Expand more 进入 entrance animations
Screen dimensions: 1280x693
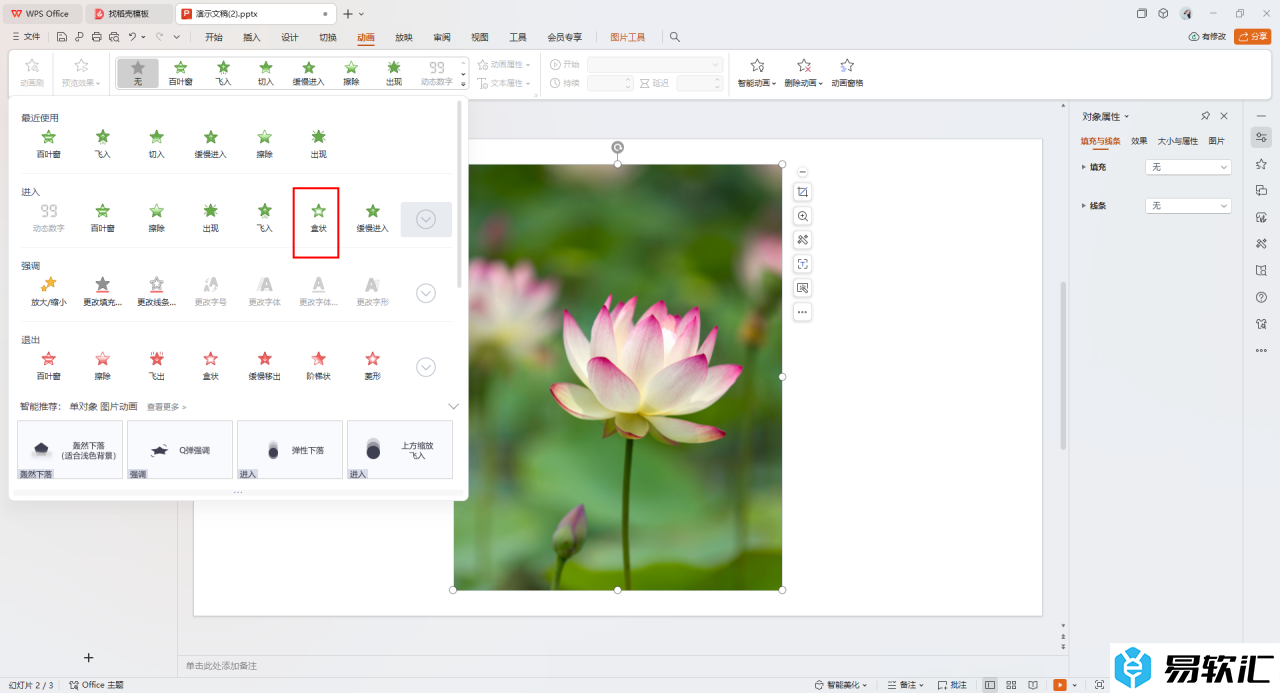pos(426,219)
